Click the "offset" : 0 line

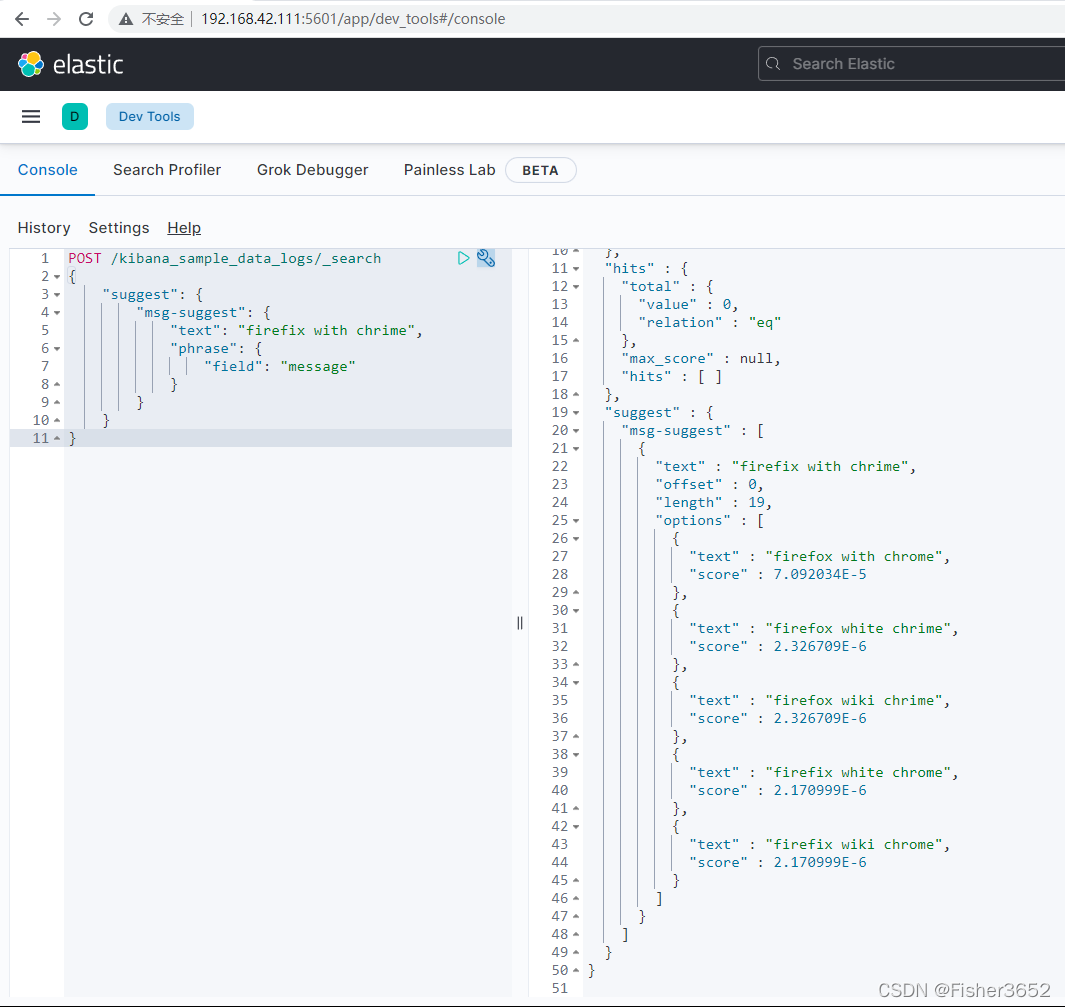click(710, 485)
